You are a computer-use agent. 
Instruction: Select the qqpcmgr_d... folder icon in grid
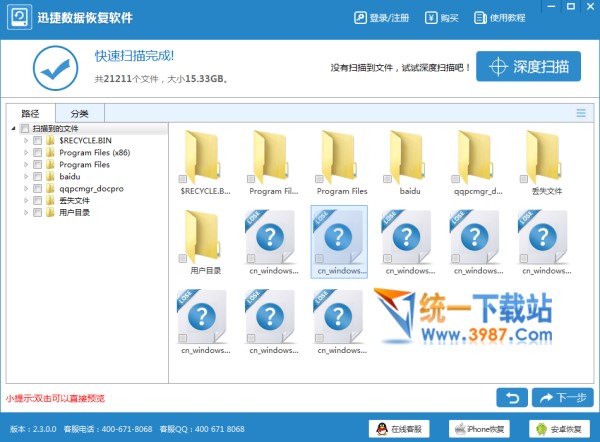[475, 157]
